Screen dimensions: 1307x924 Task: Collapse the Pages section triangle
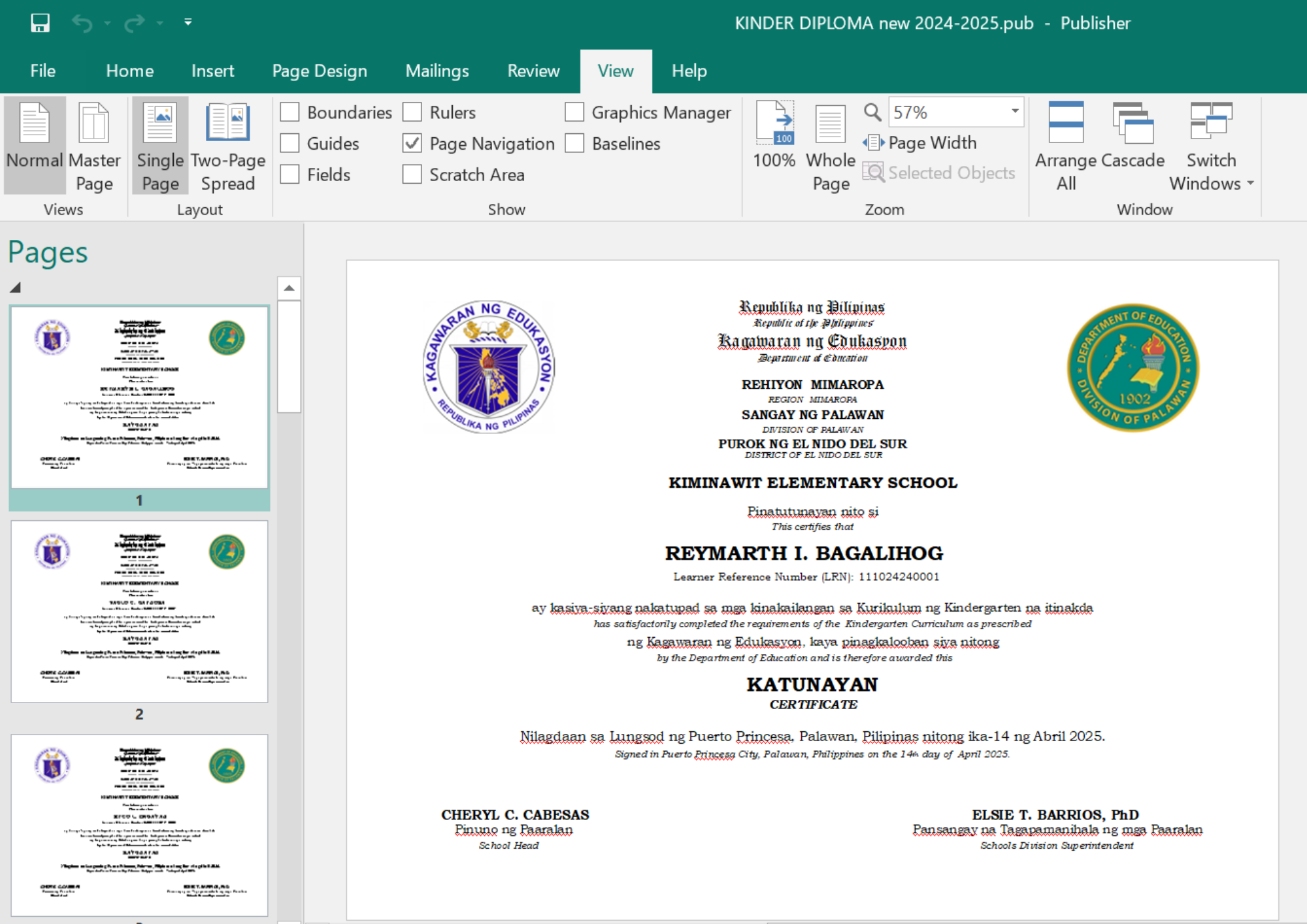(15, 287)
